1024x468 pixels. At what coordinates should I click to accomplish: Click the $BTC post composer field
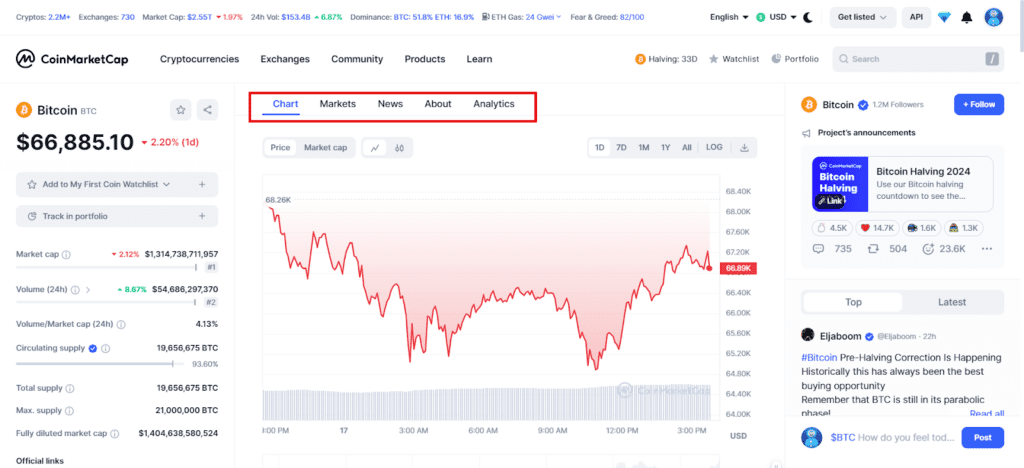click(x=893, y=437)
